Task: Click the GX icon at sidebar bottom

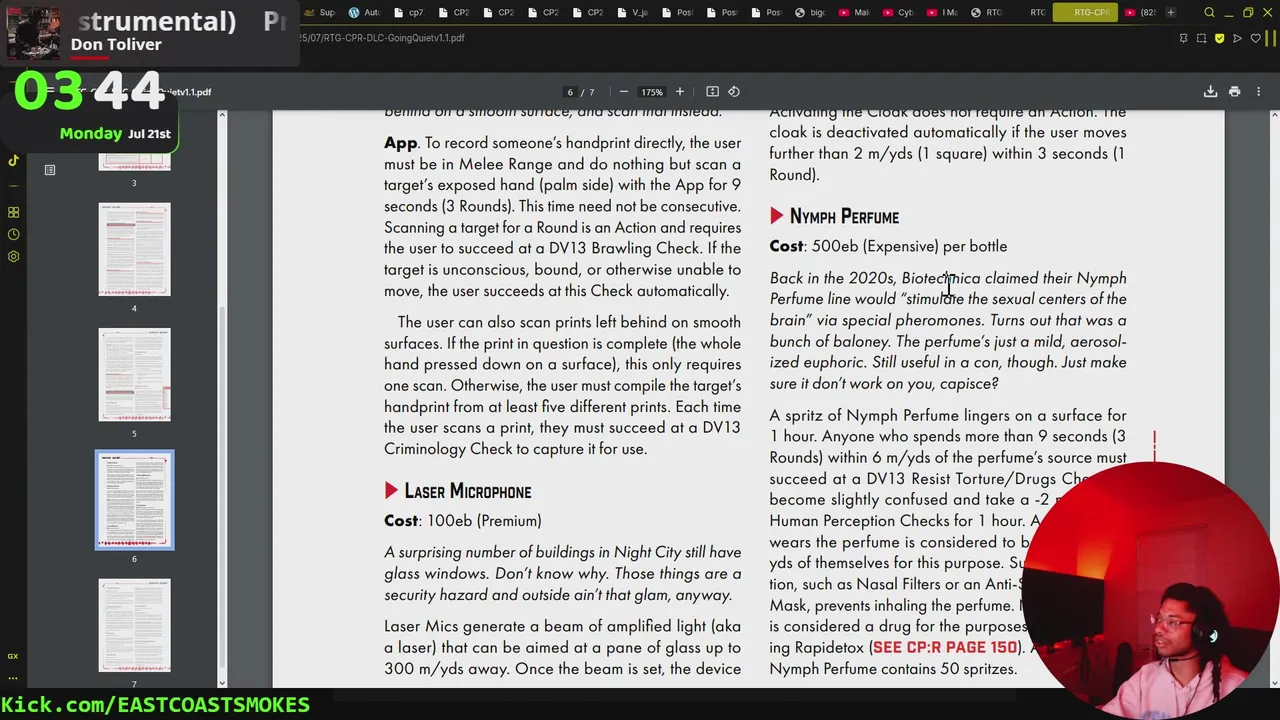Action: pyautogui.click(x=13, y=656)
